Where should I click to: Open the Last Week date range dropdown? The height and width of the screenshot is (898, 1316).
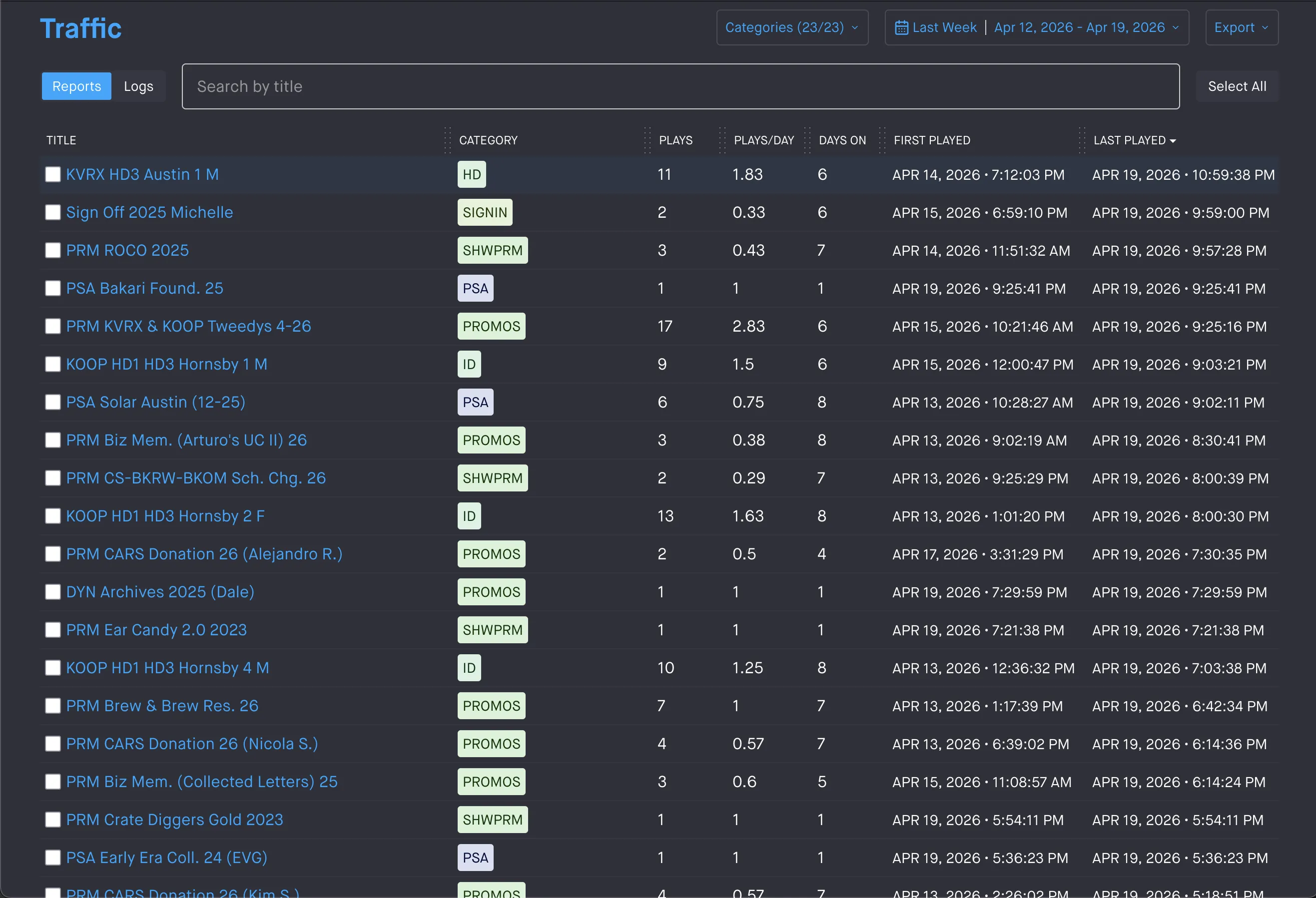1036,28
